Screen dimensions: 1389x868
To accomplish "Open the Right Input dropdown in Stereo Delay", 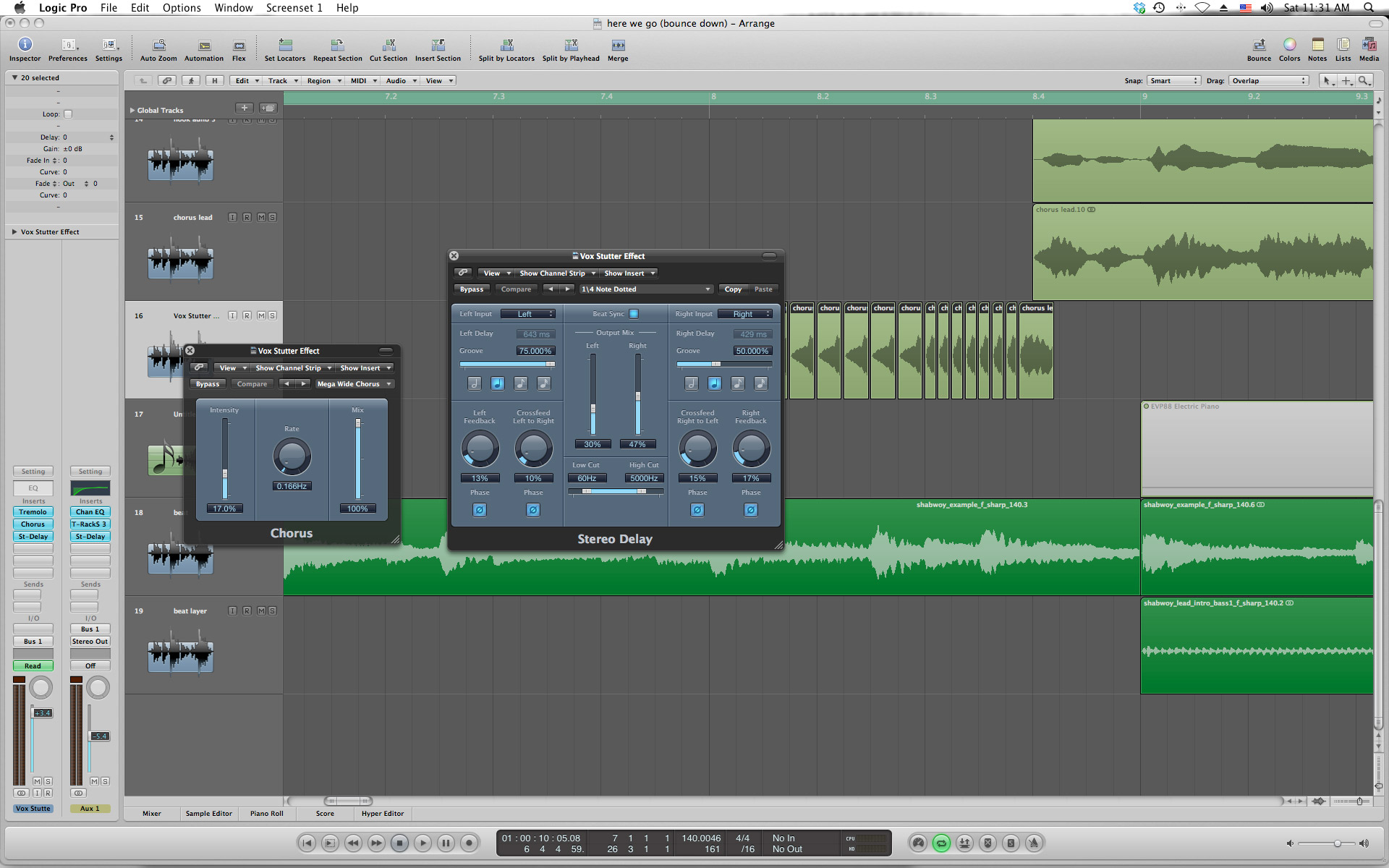I will tap(745, 314).
